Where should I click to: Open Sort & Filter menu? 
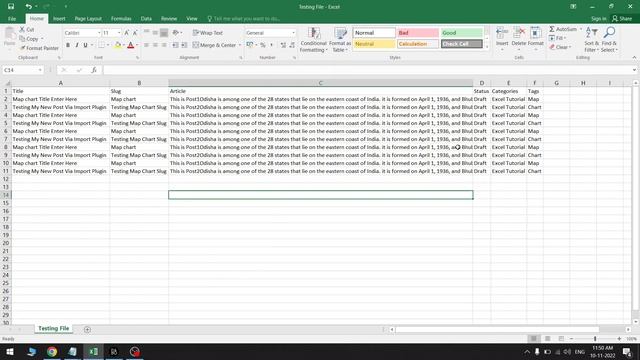click(x=591, y=39)
